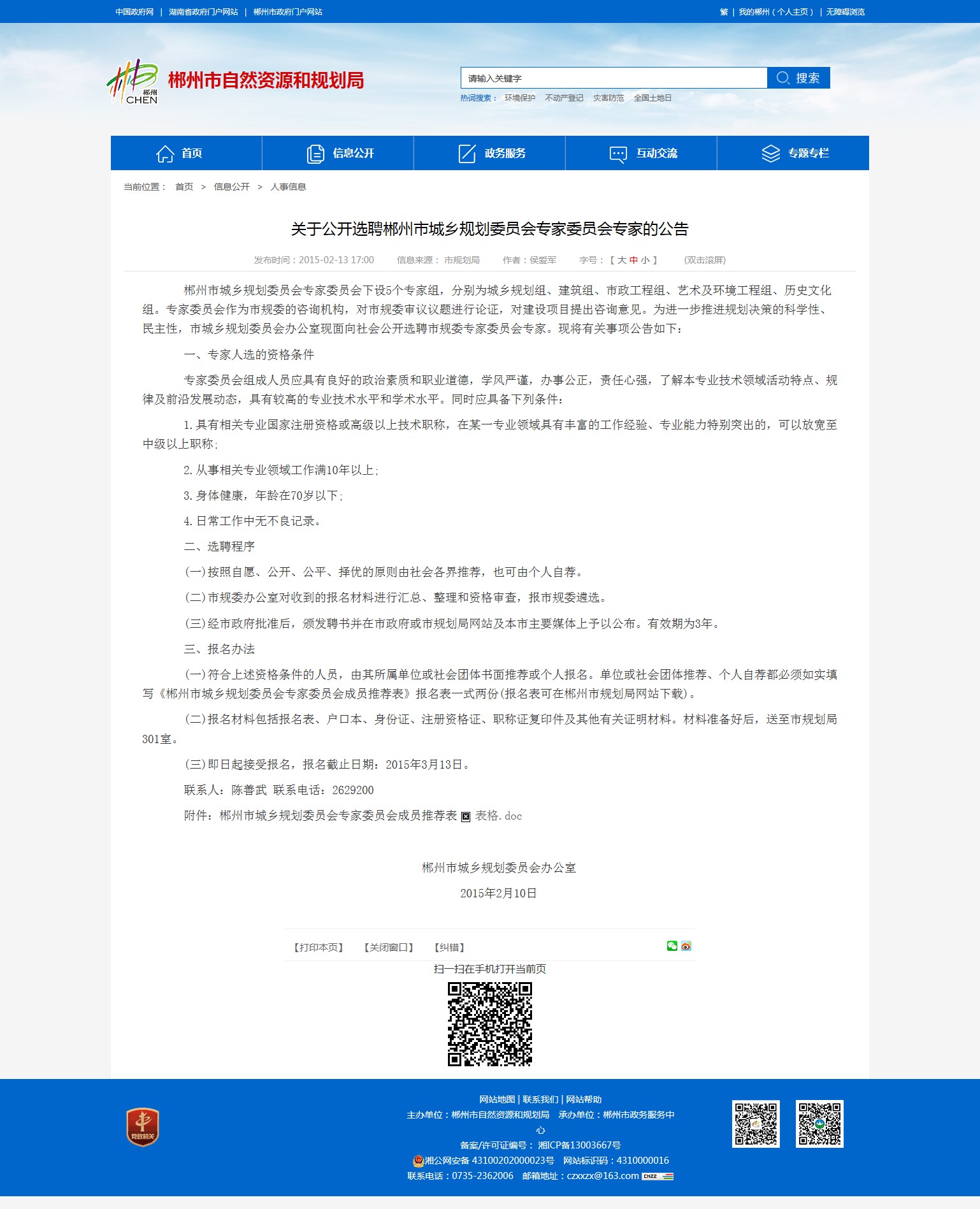Click the CNZZ statistics icon in footer

(x=658, y=1176)
